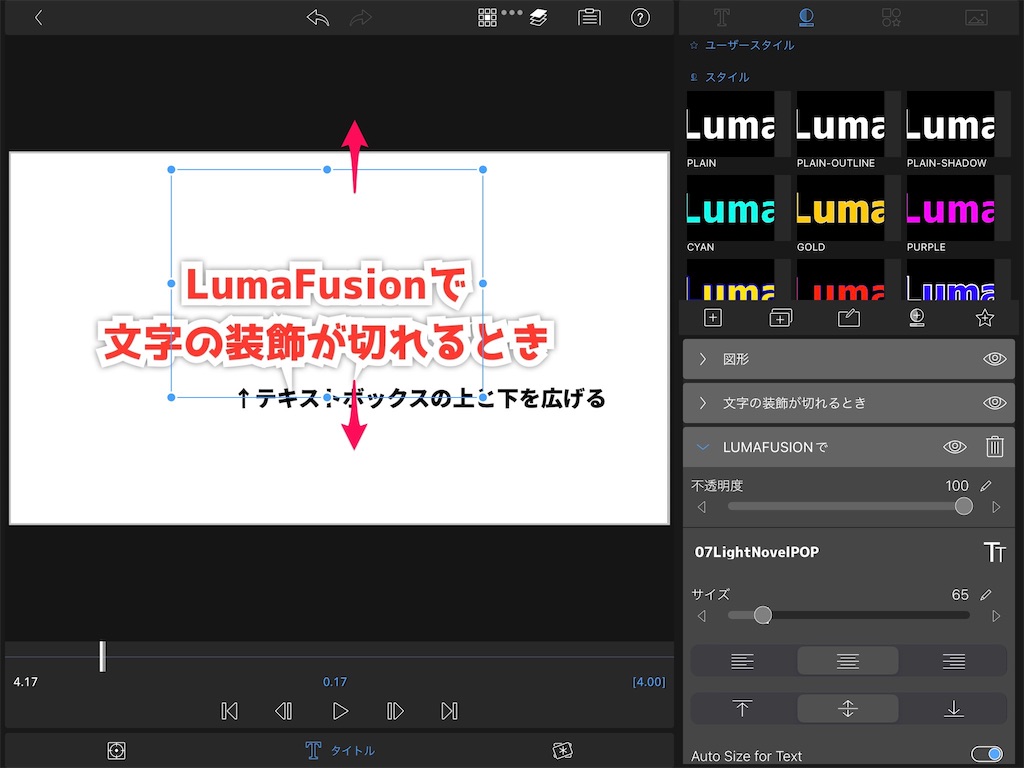Collapse the LUMAFUSIONで layer details
This screenshot has height=768, width=1024.
point(702,447)
